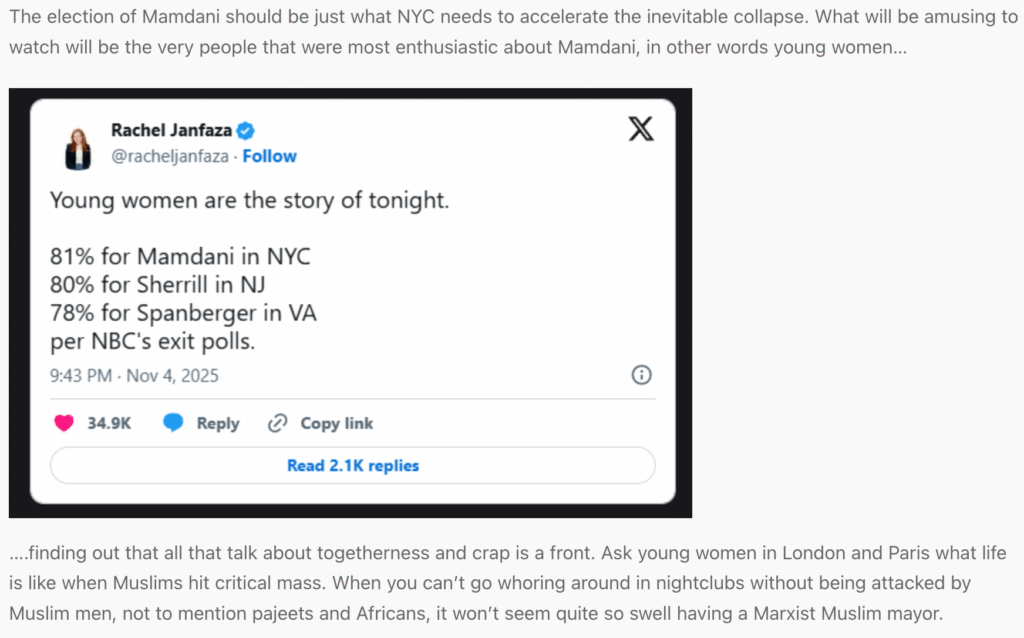The image size is (1024, 638).
Task: Click the Copy link text label
Action: (336, 423)
